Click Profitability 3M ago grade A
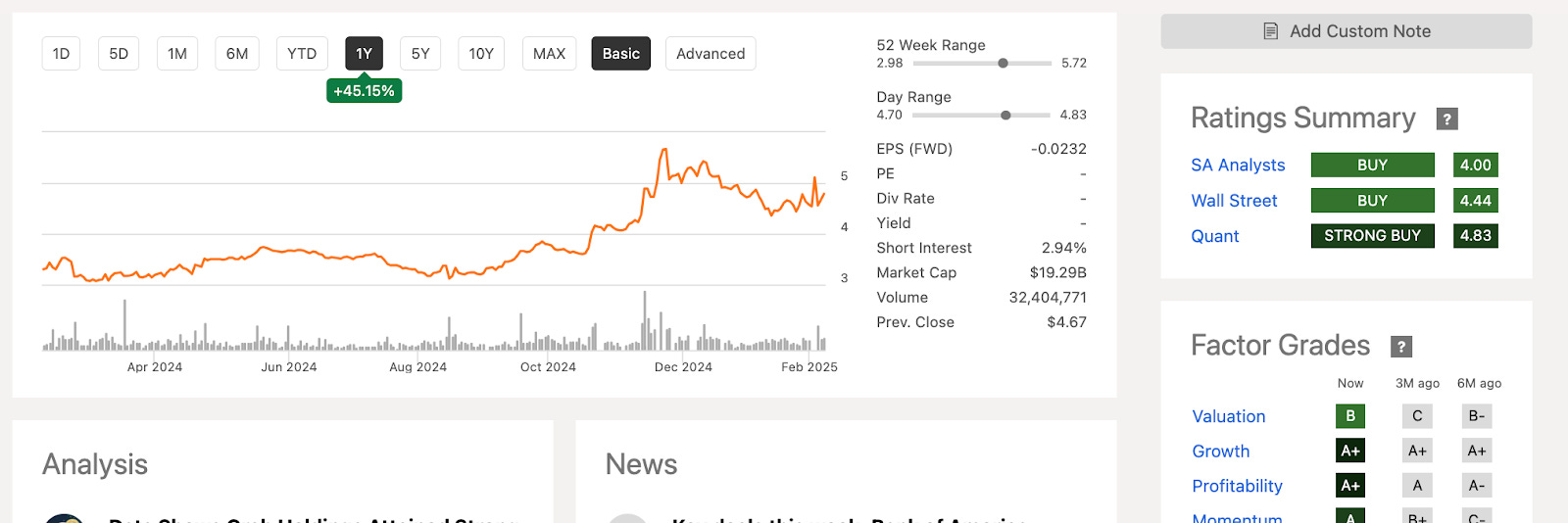Screen dimensions: 1568x523 pyautogui.click(x=1417, y=486)
